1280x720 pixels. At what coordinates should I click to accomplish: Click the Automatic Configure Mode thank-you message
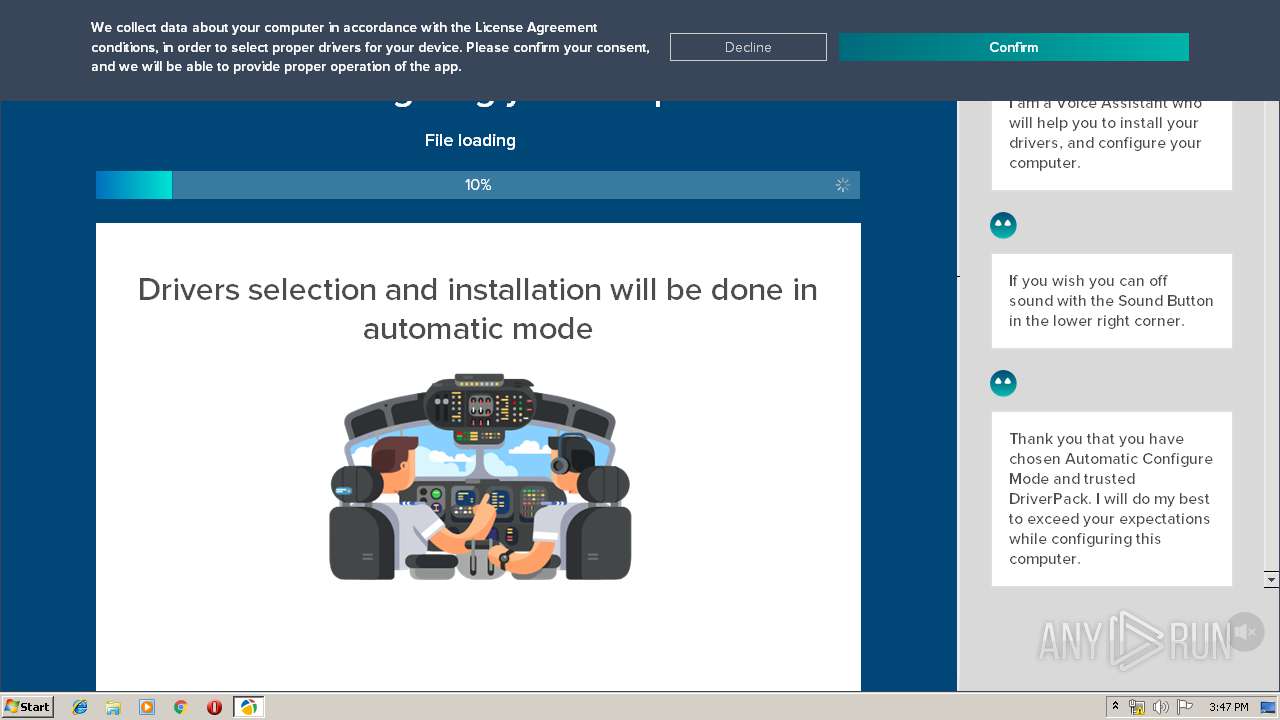1111,499
